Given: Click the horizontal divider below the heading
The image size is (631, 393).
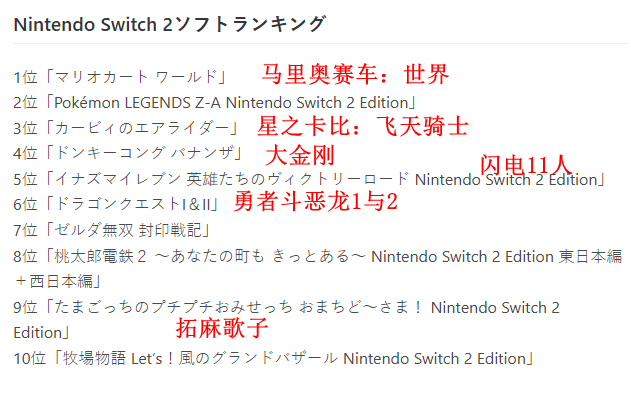Looking at the screenshot, I should (321, 43).
